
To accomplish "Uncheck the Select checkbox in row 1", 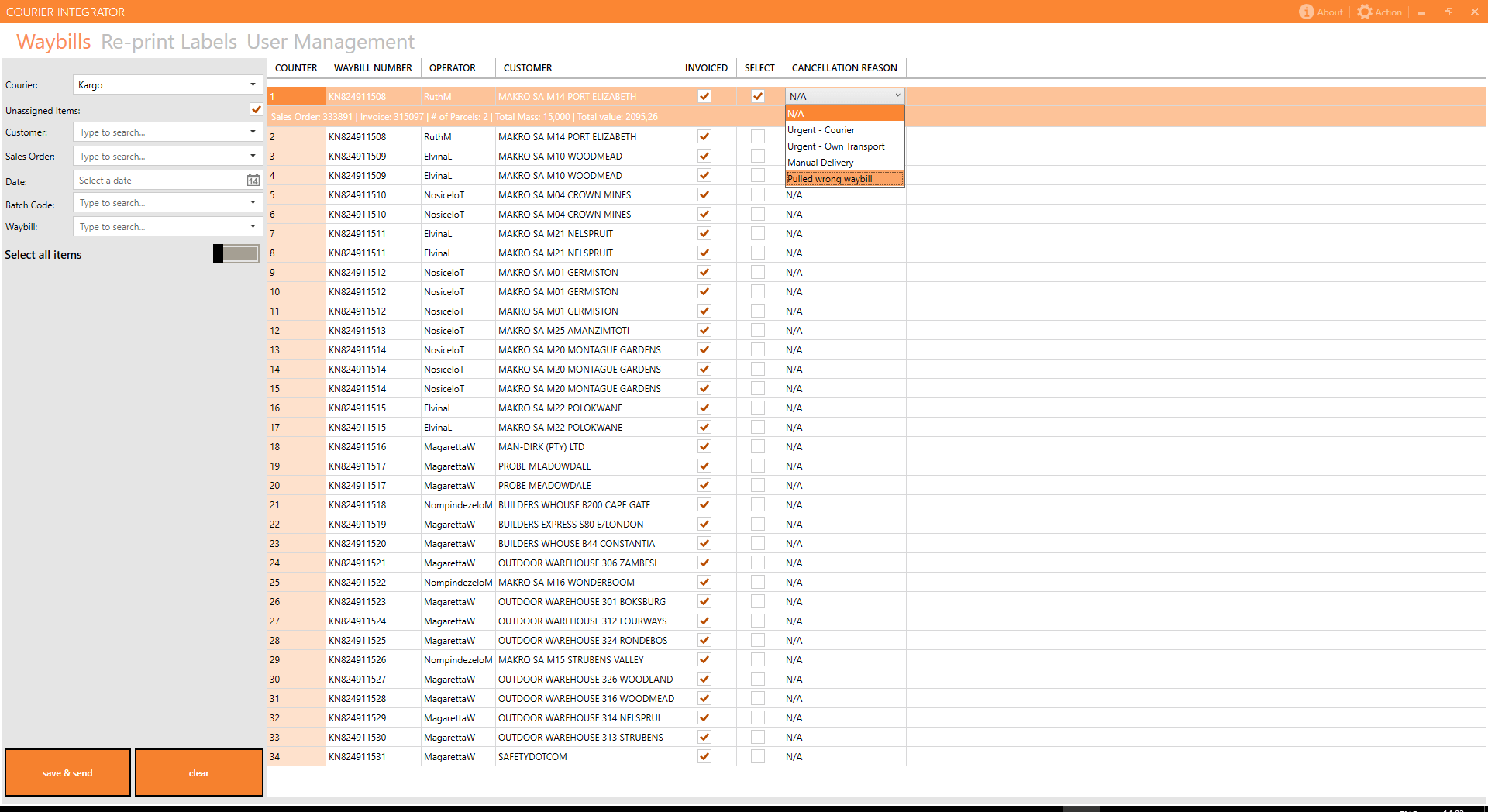I will pyautogui.click(x=758, y=96).
